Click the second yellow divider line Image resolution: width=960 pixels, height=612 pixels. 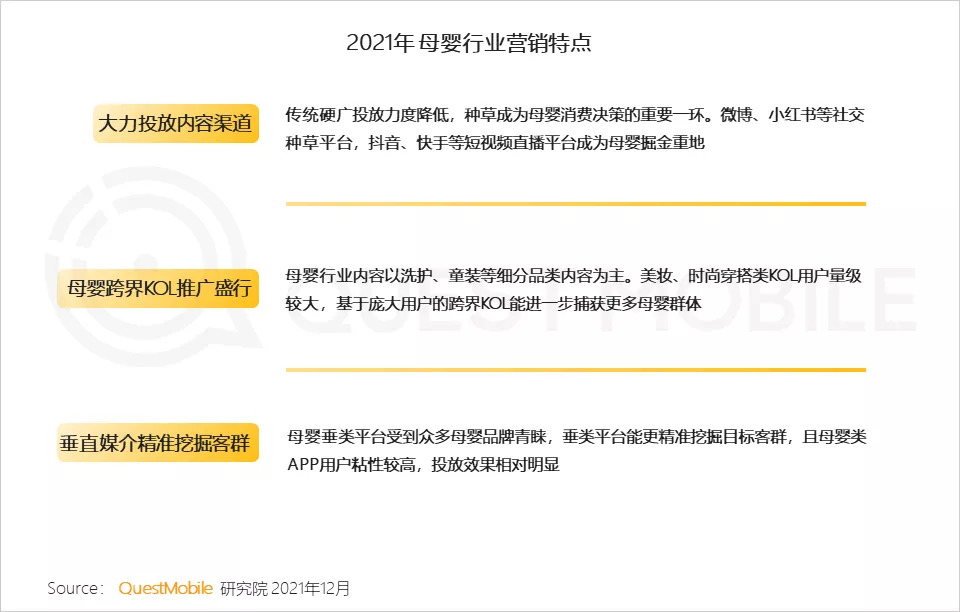pos(575,369)
